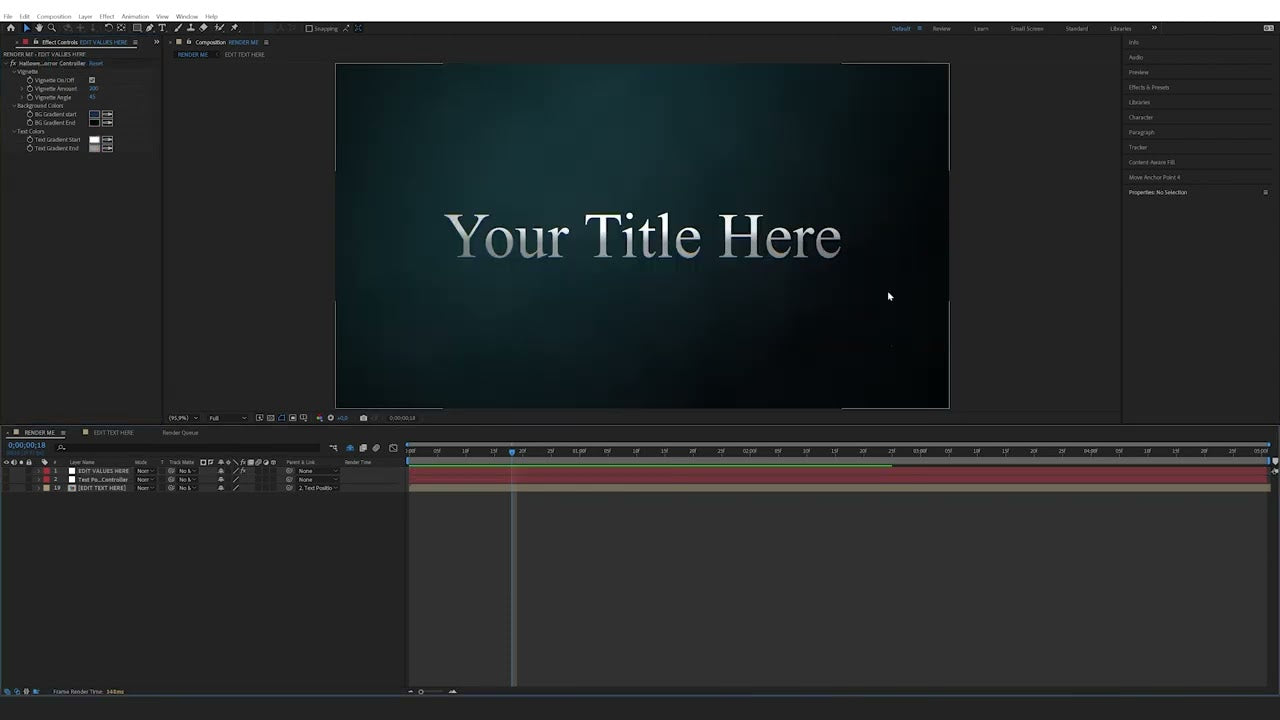The height and width of the screenshot is (720, 1280).
Task: Select the Brush tool
Action: (178, 28)
